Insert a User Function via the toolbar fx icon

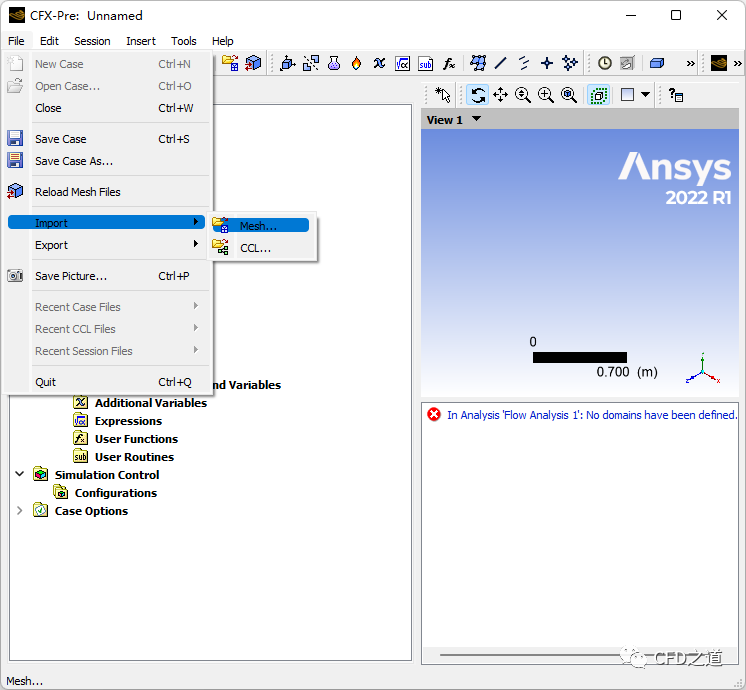point(449,63)
